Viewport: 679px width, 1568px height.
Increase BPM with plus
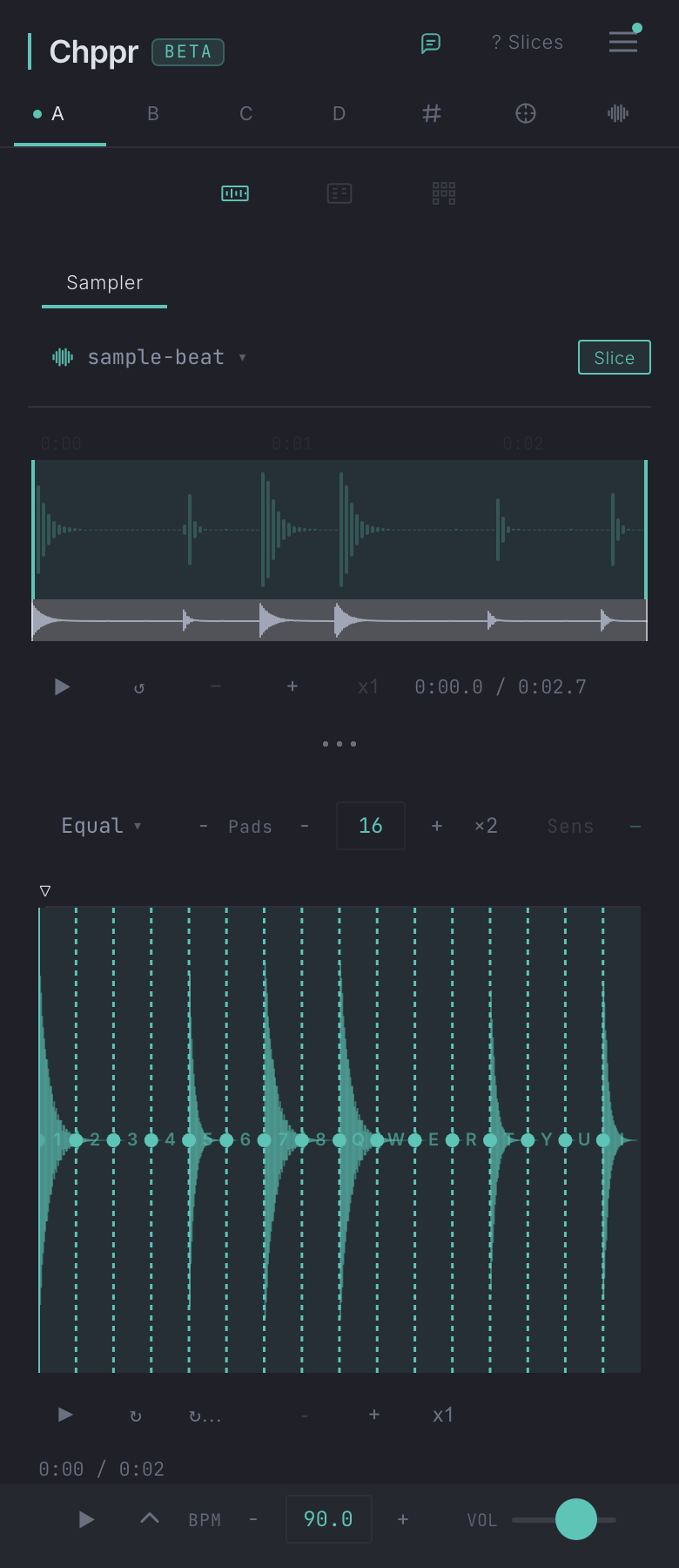[403, 1519]
